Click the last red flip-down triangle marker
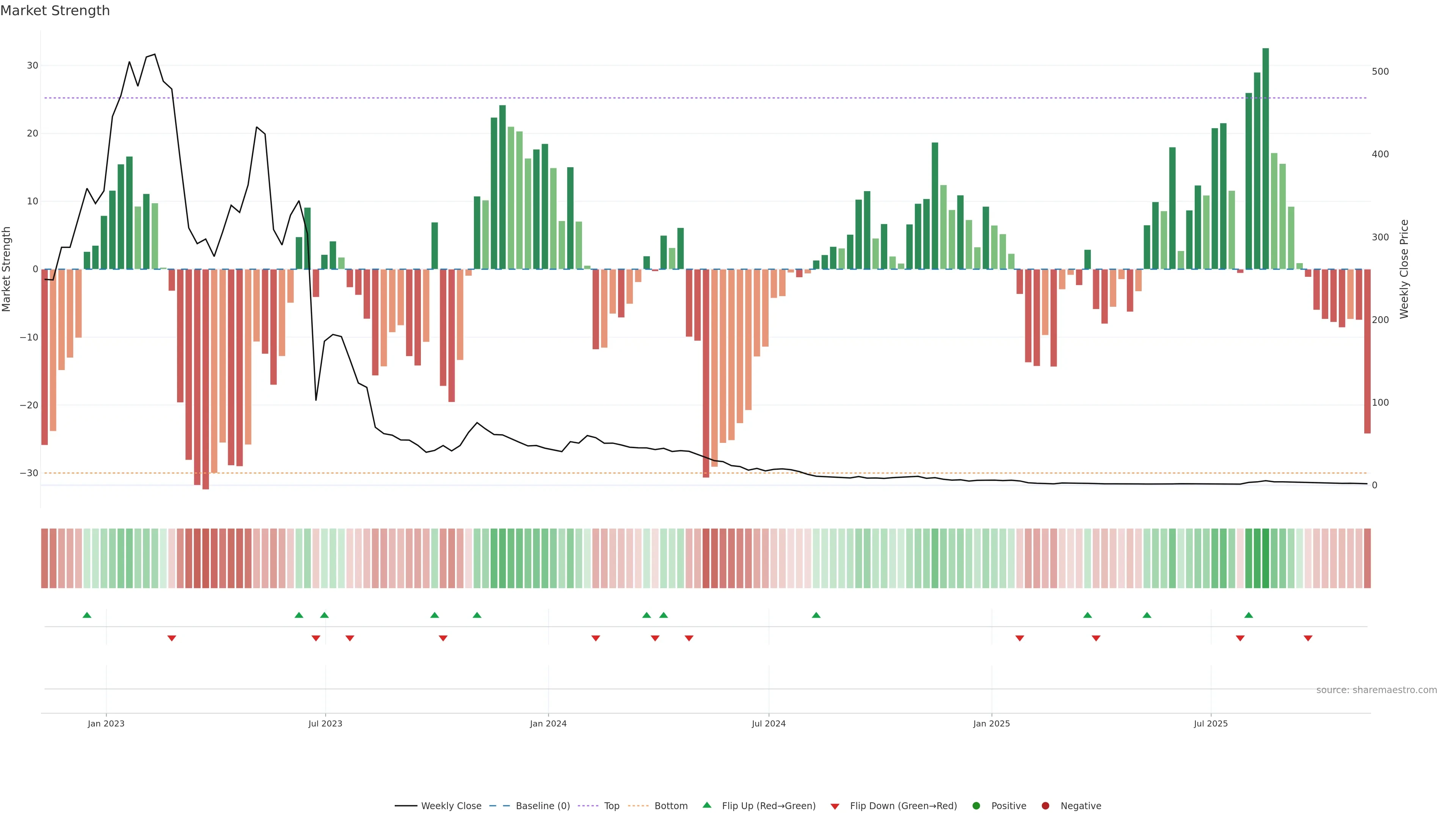The height and width of the screenshot is (819, 1456). click(x=1308, y=638)
